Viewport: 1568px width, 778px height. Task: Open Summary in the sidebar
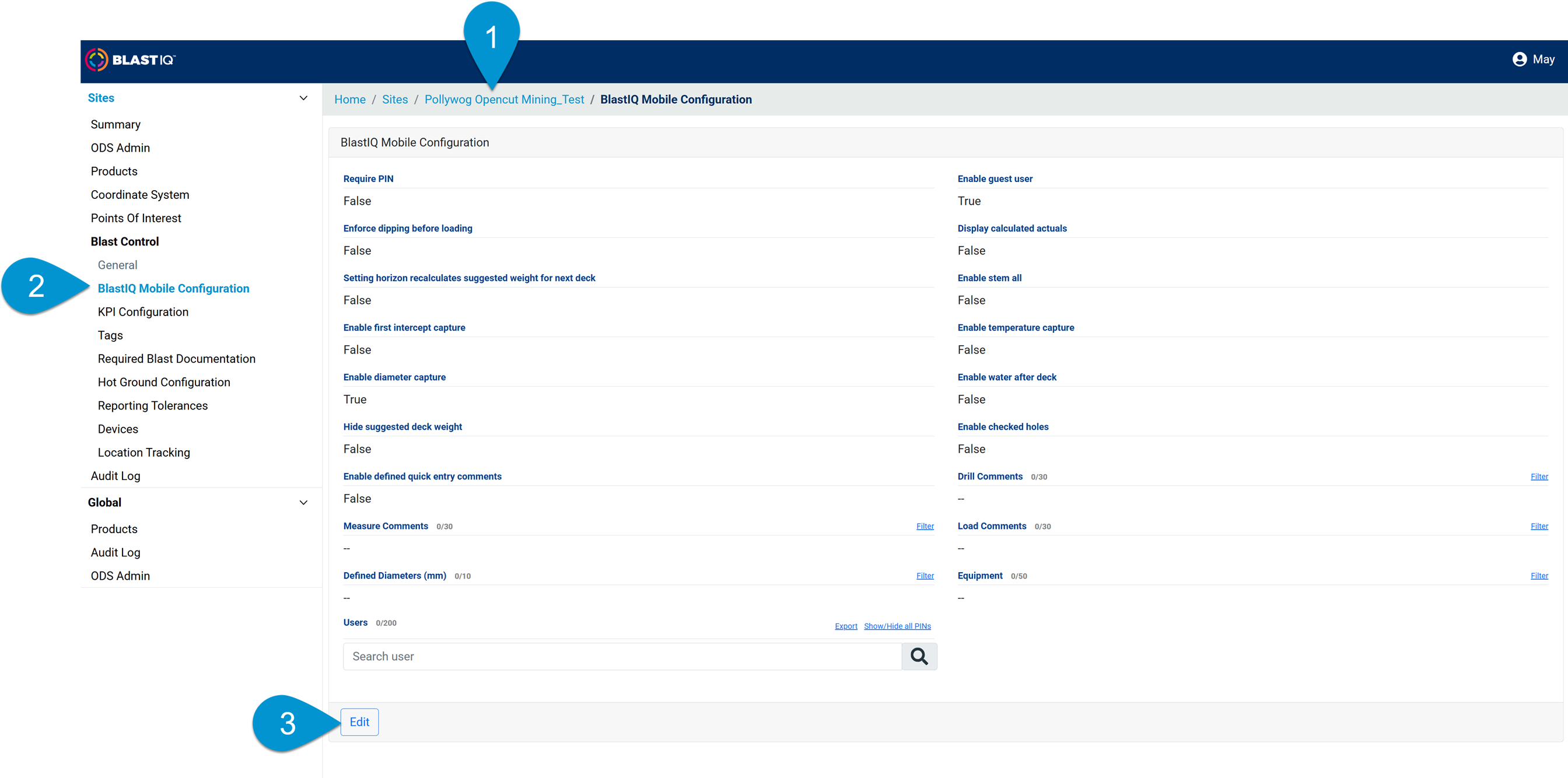116,124
